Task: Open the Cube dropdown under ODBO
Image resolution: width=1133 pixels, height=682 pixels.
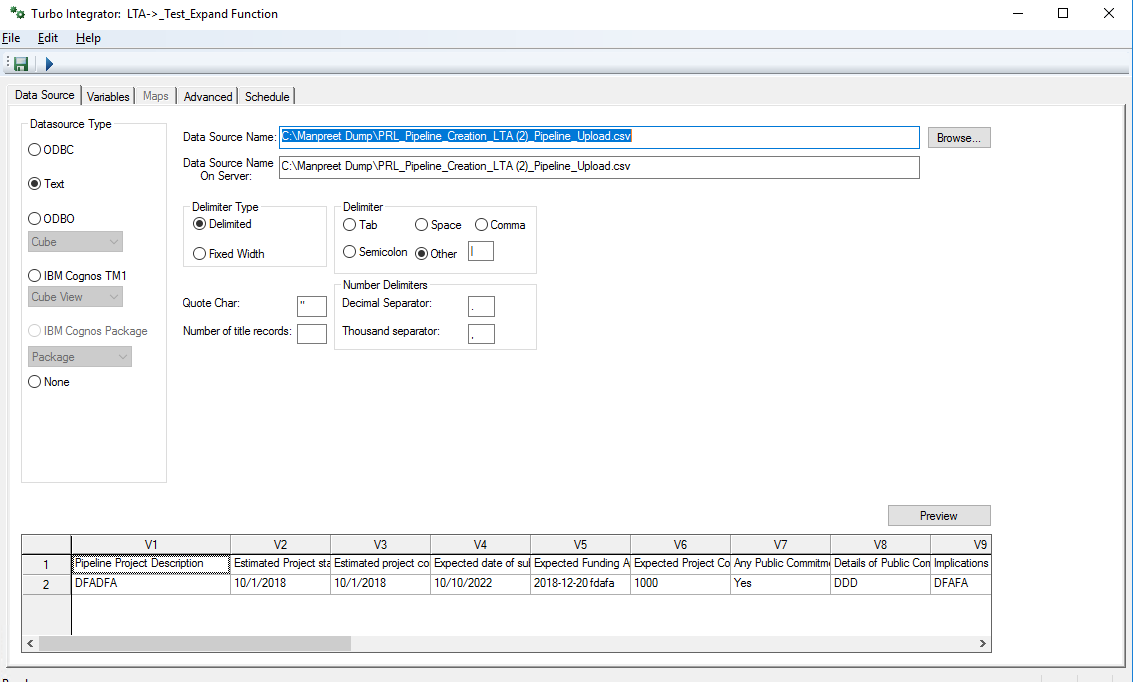Action: (75, 241)
